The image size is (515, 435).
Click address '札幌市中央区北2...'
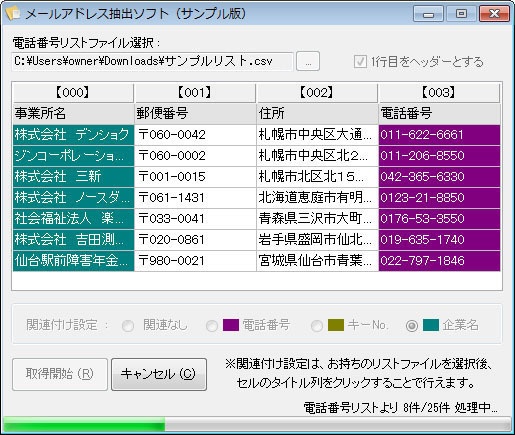click(x=317, y=156)
